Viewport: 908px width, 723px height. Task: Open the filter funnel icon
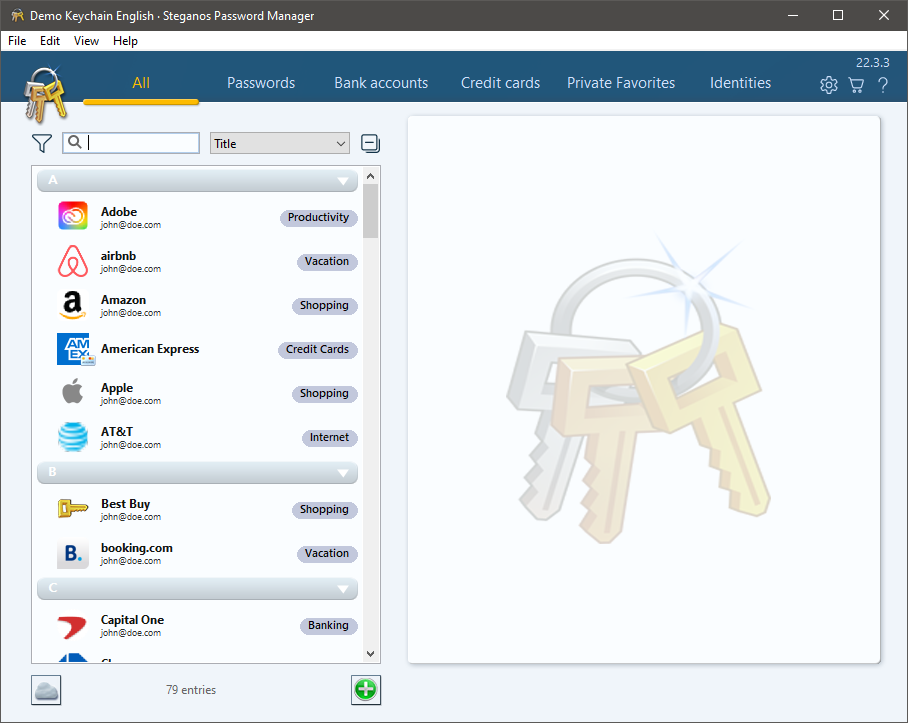tap(42, 143)
